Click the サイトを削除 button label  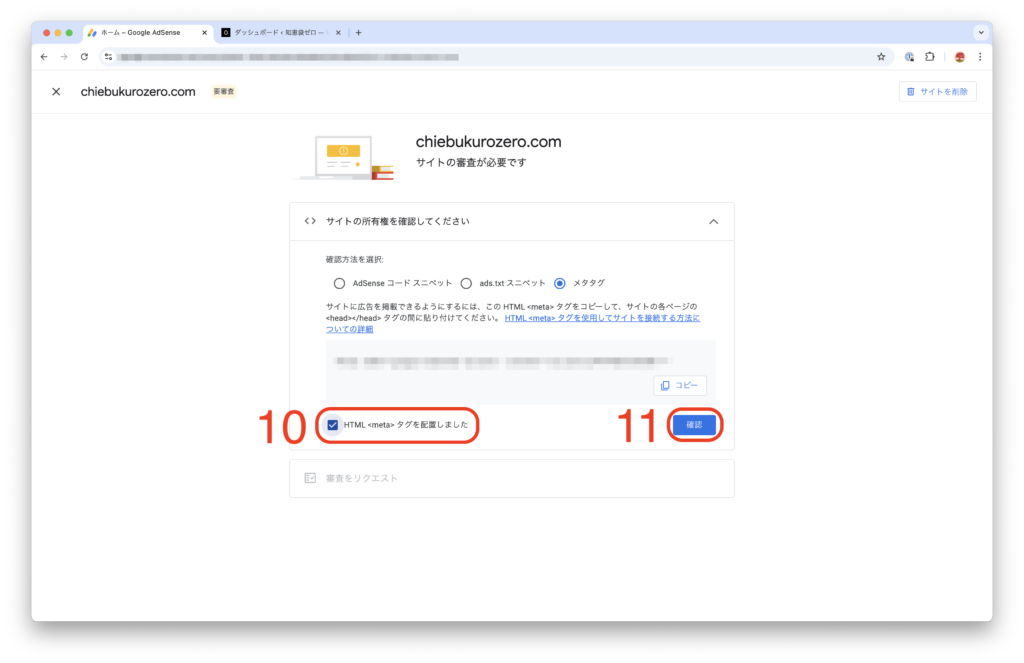(944, 92)
